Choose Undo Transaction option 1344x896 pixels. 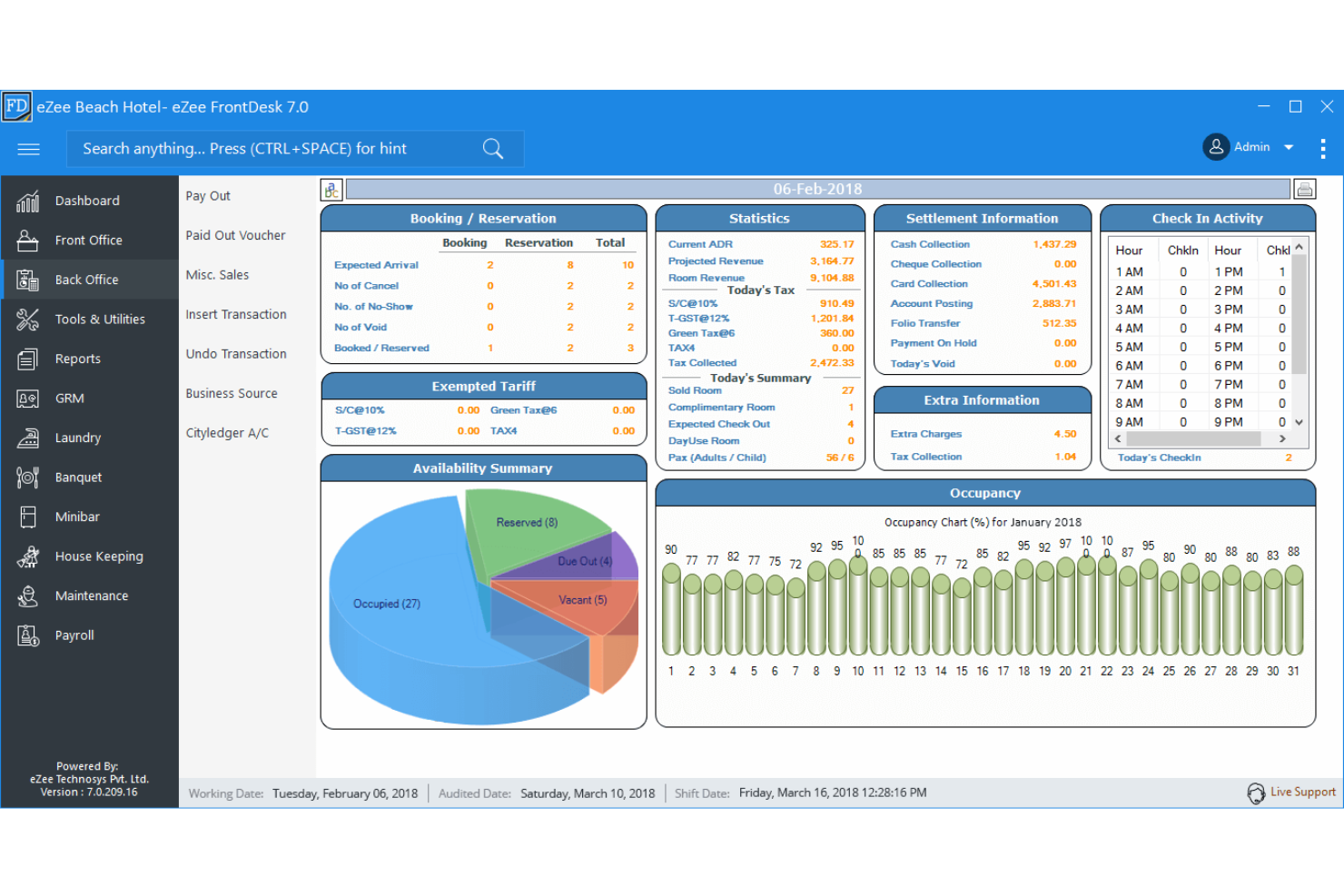[236, 354]
